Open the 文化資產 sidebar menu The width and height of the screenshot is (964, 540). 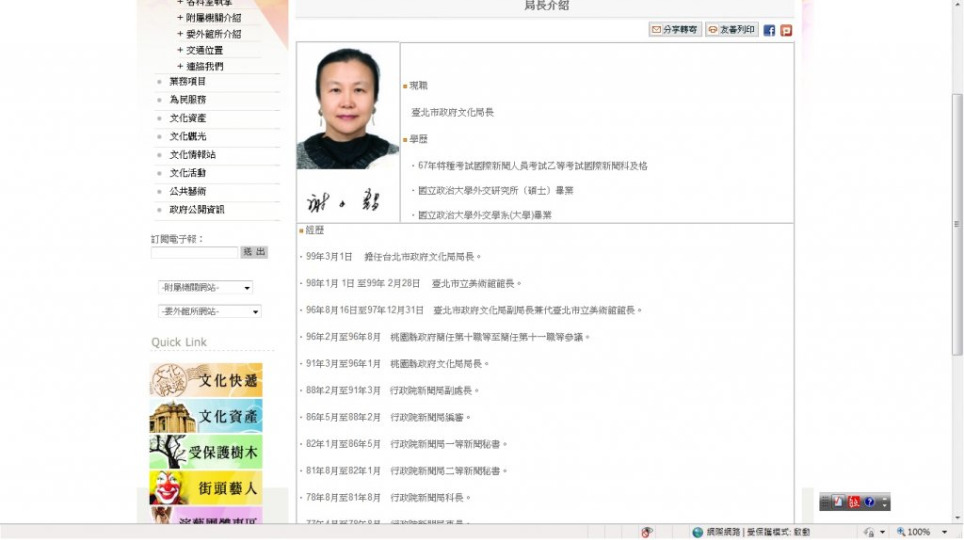point(188,118)
